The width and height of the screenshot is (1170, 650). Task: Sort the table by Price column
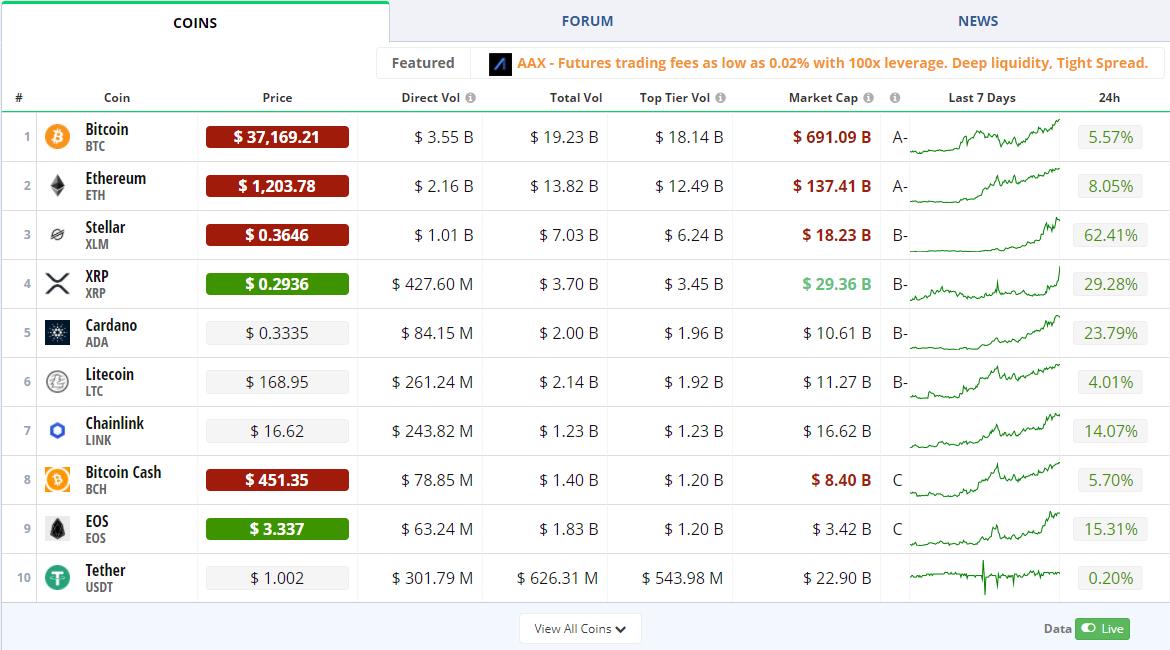pos(277,98)
